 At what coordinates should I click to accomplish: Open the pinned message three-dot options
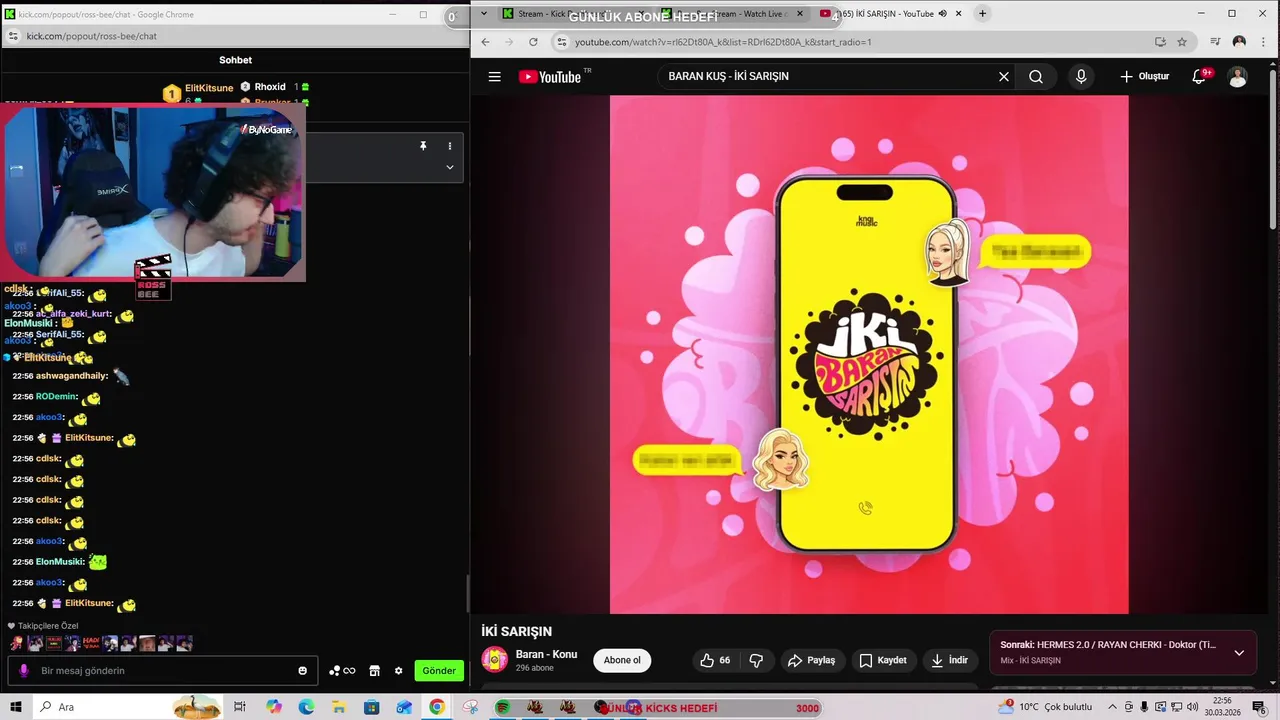tap(450, 146)
